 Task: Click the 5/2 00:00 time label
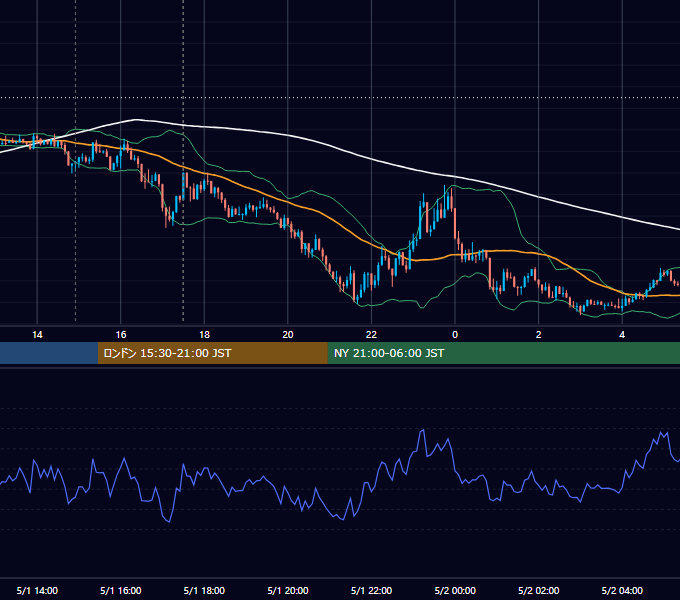(x=455, y=590)
